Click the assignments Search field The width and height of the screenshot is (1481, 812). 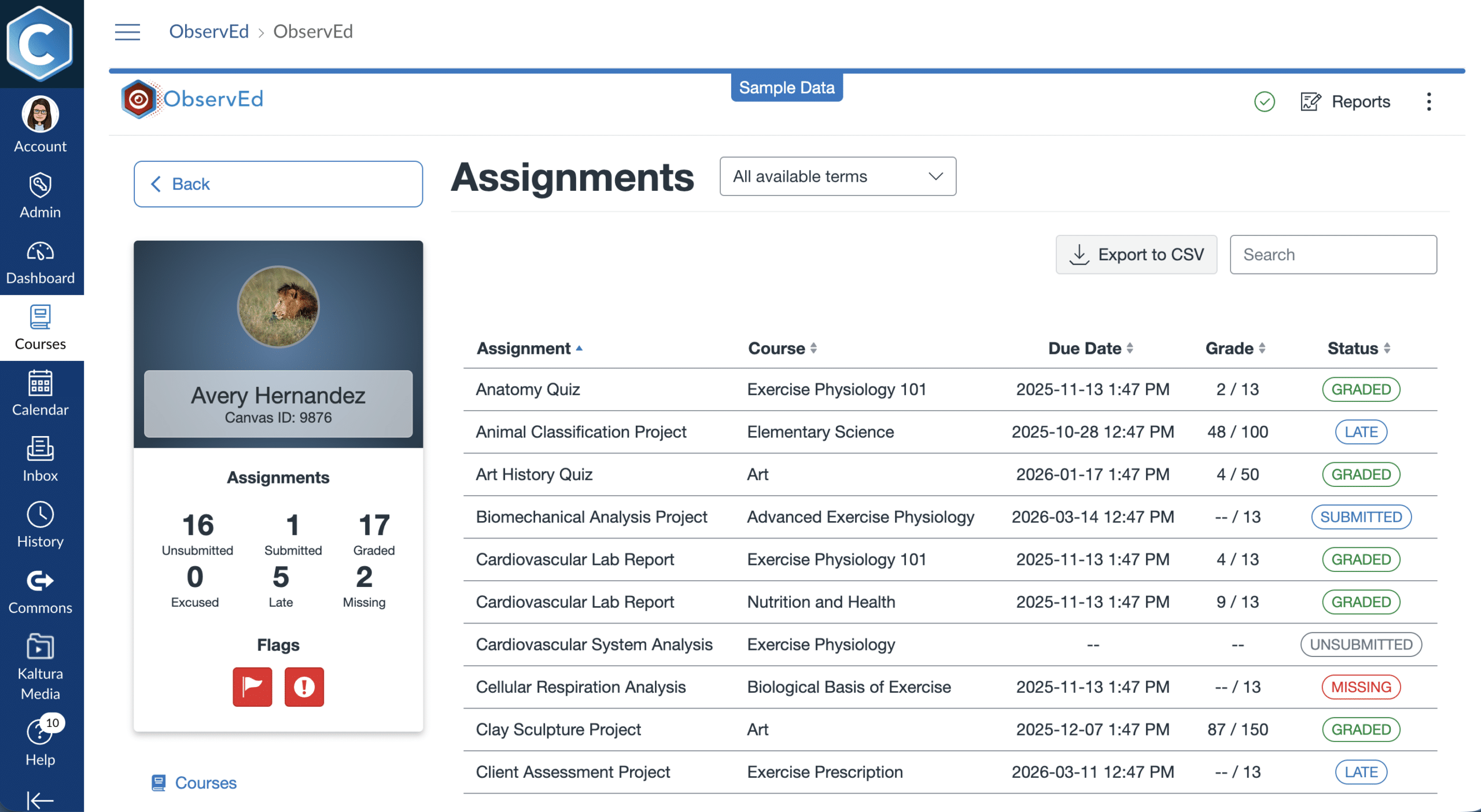(1332, 254)
